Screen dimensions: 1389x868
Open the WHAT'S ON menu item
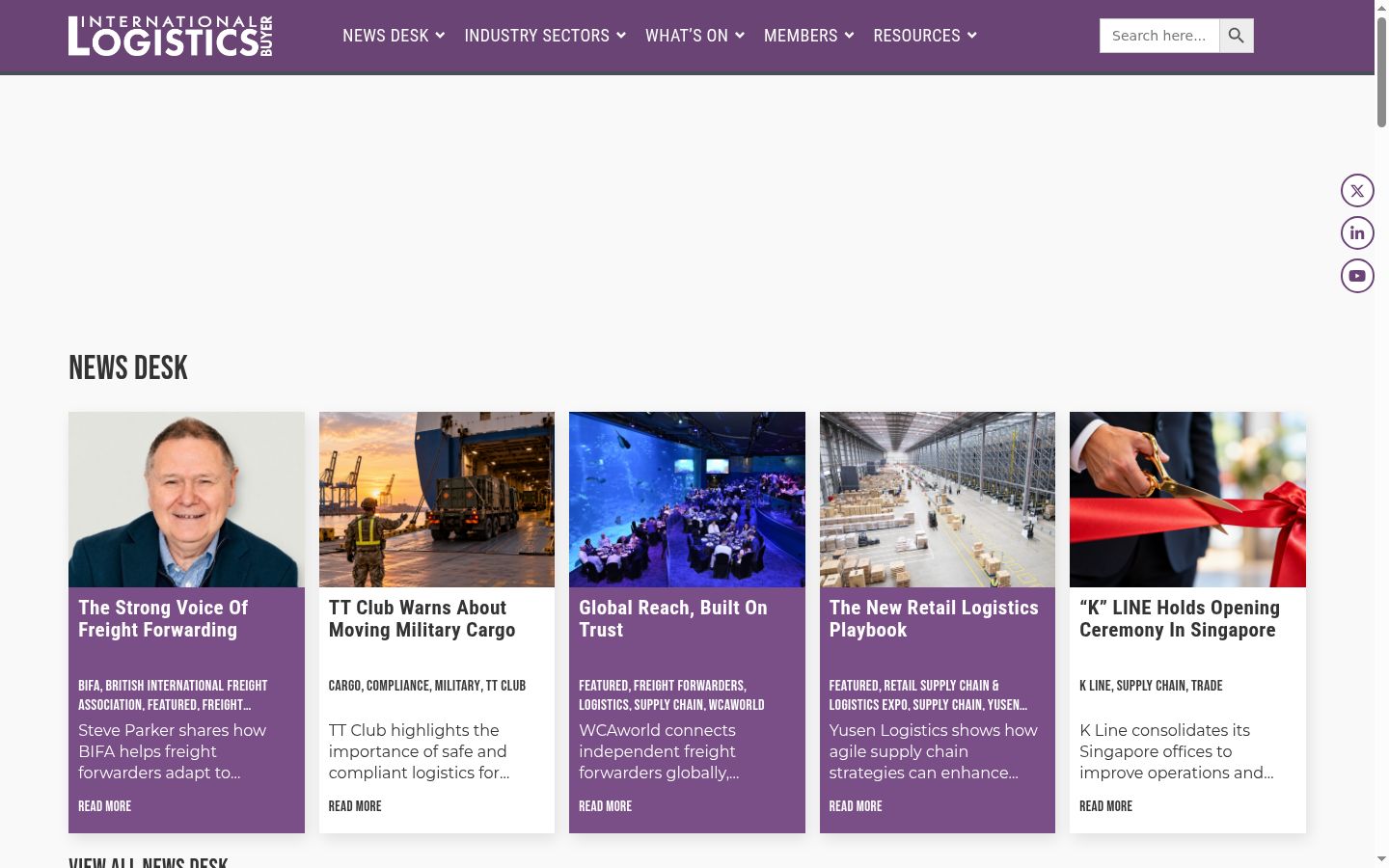pyautogui.click(x=687, y=36)
